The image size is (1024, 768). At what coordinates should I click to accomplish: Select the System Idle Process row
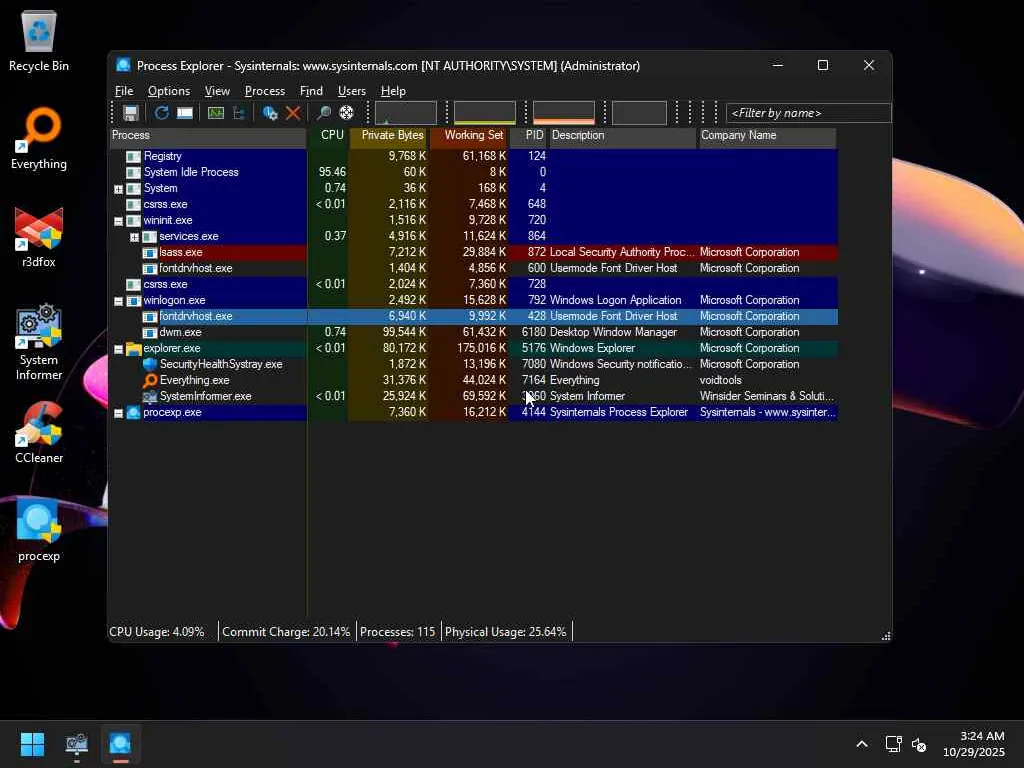click(x=473, y=172)
